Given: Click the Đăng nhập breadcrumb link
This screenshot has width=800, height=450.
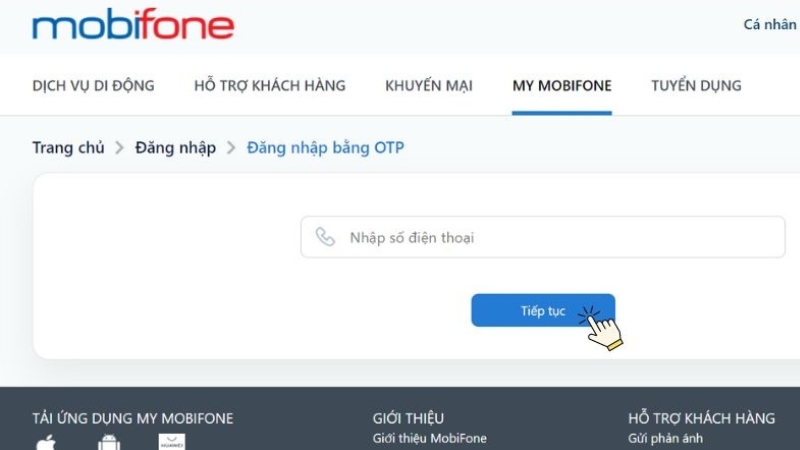Looking at the screenshot, I should click(x=176, y=148).
